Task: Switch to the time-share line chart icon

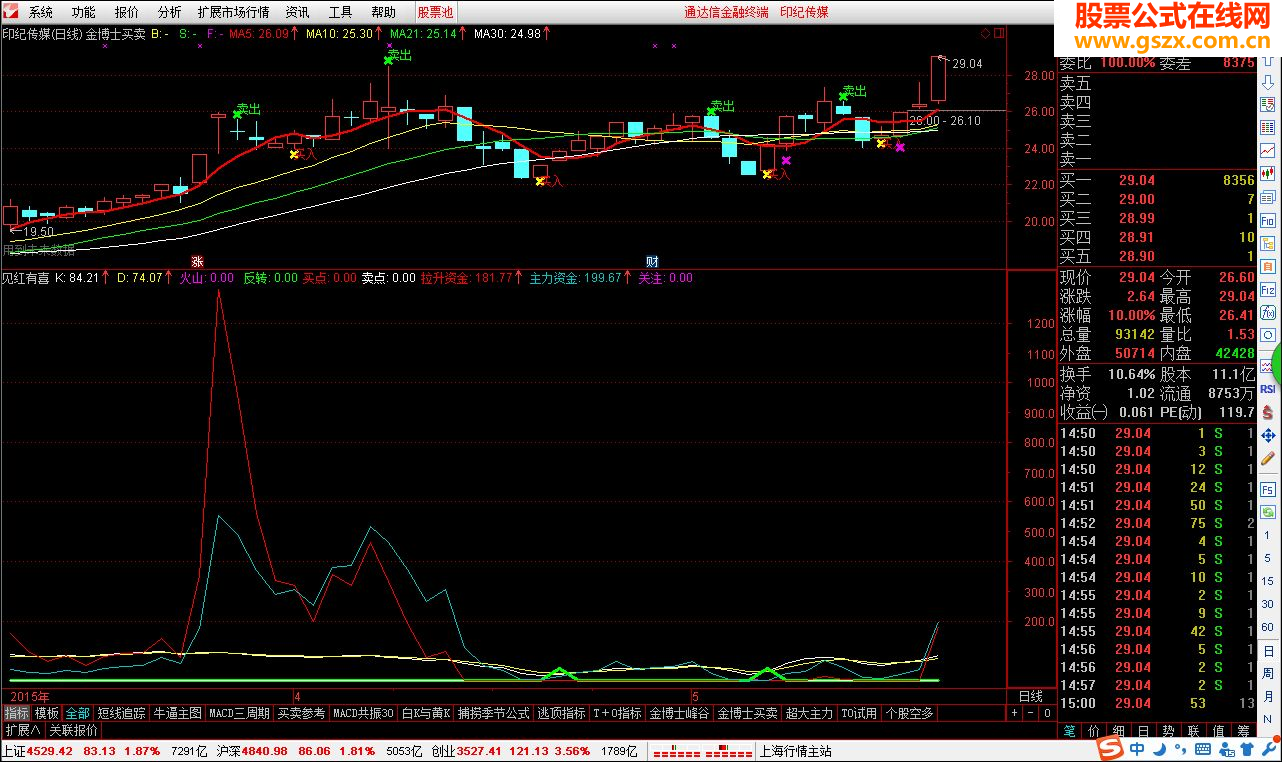Action: tap(1268, 149)
